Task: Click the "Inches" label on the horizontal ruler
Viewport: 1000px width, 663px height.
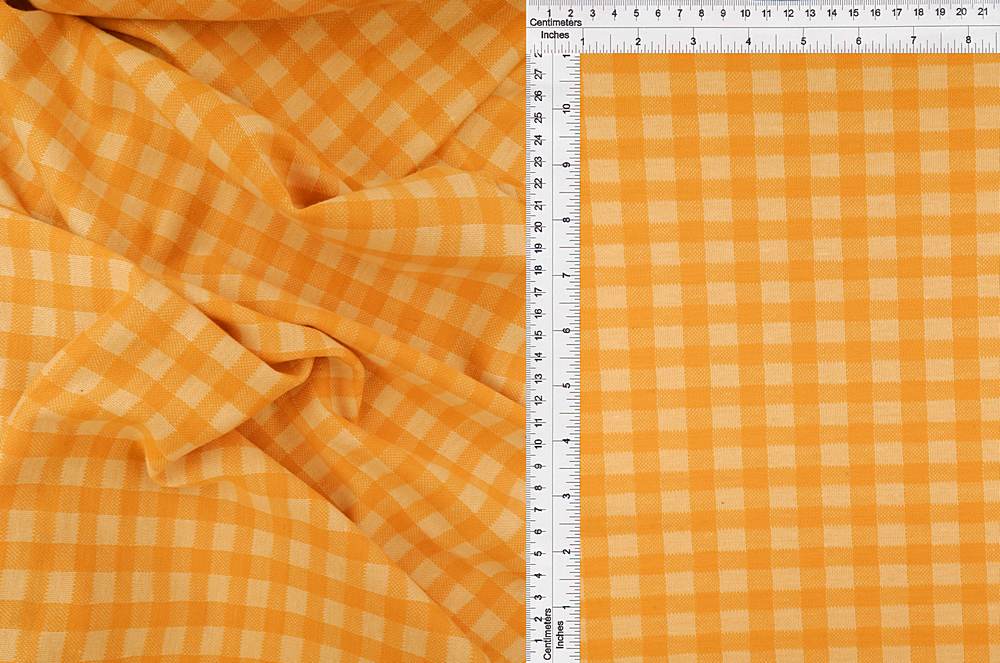Action: pos(555,35)
